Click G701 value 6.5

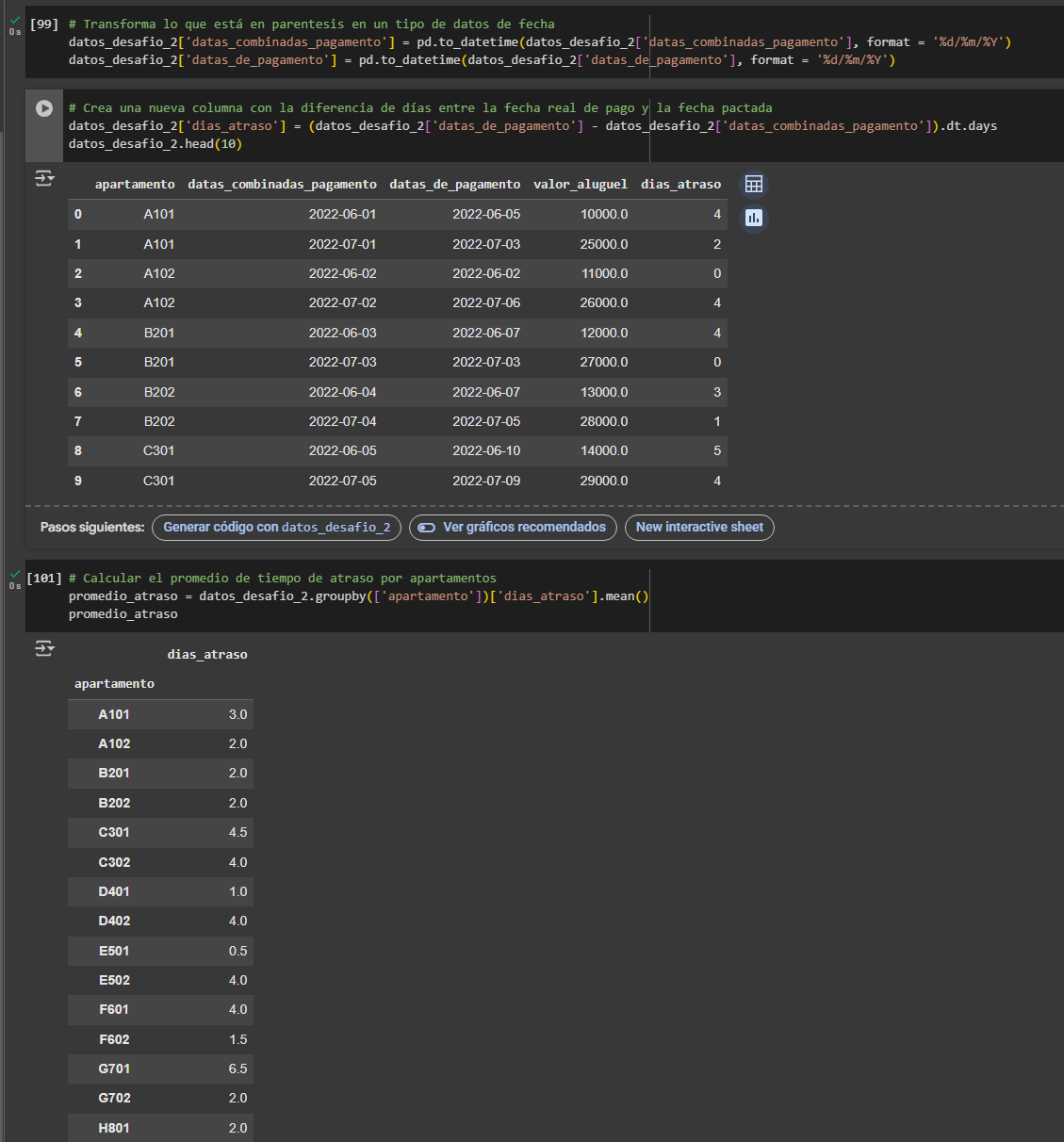(x=237, y=1069)
